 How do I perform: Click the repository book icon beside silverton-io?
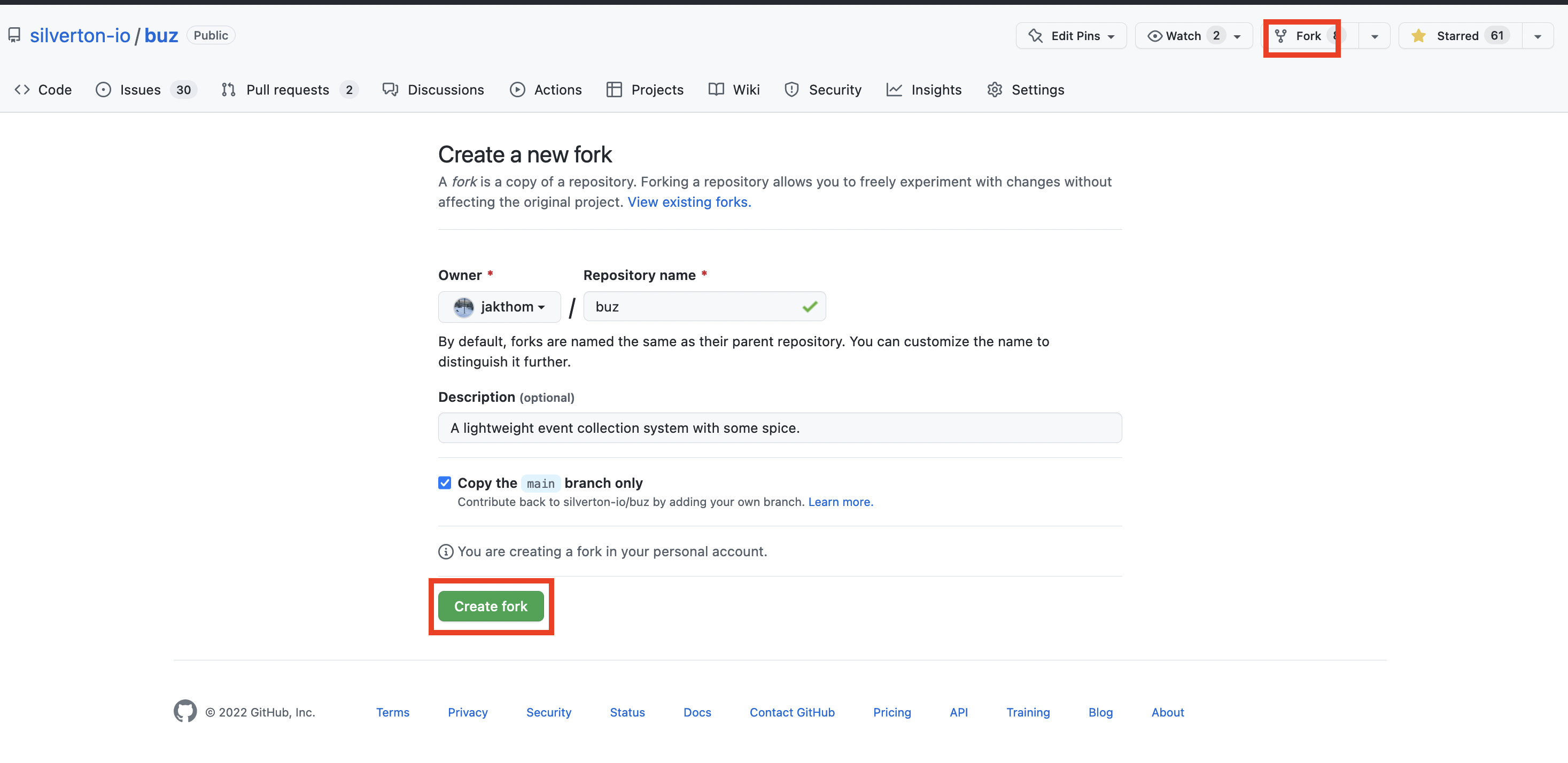point(14,35)
